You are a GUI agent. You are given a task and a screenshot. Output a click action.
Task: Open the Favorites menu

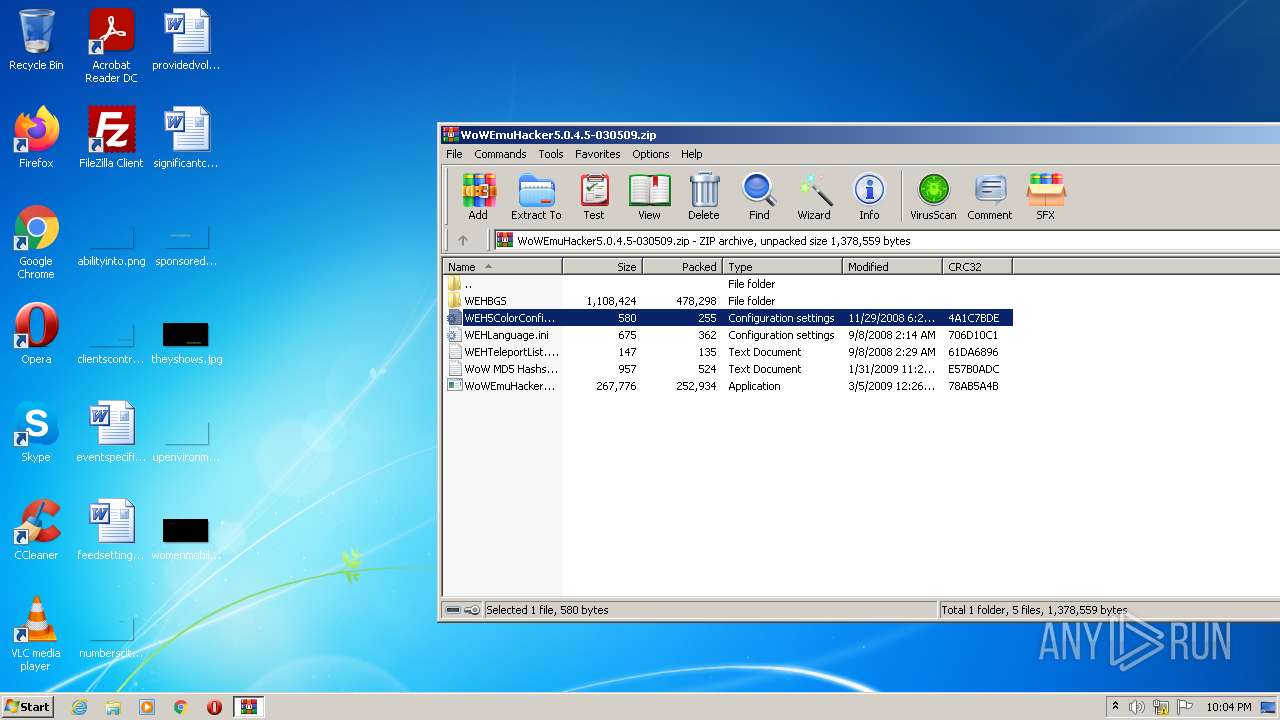[598, 154]
